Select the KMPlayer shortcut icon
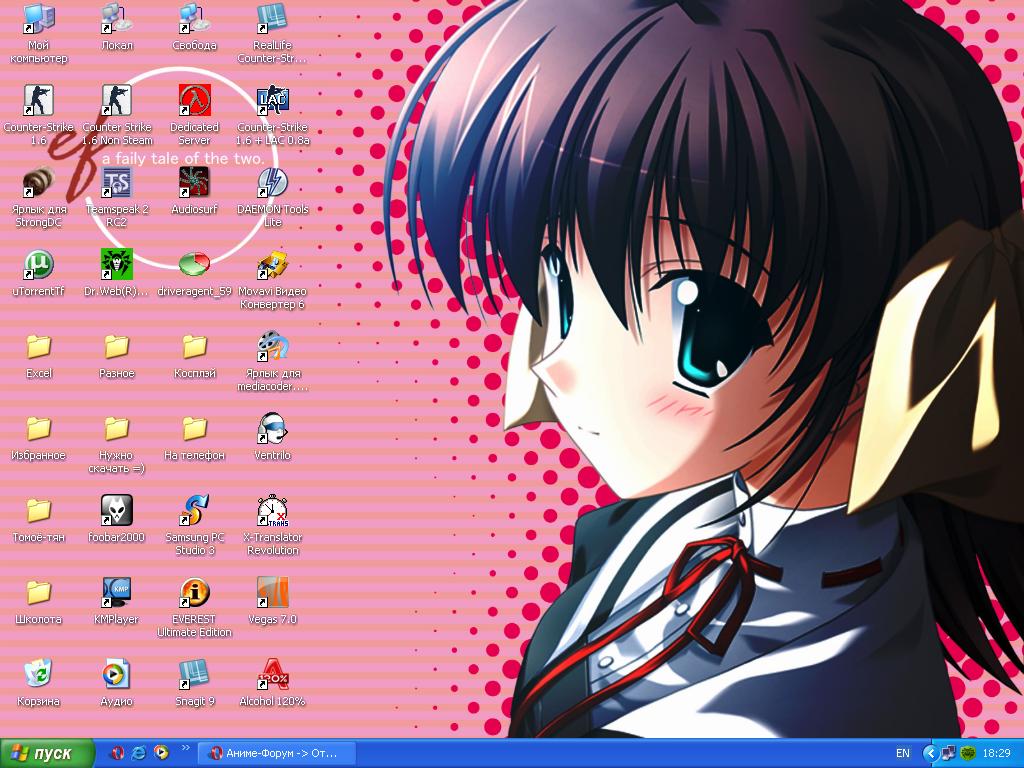 tap(117, 593)
